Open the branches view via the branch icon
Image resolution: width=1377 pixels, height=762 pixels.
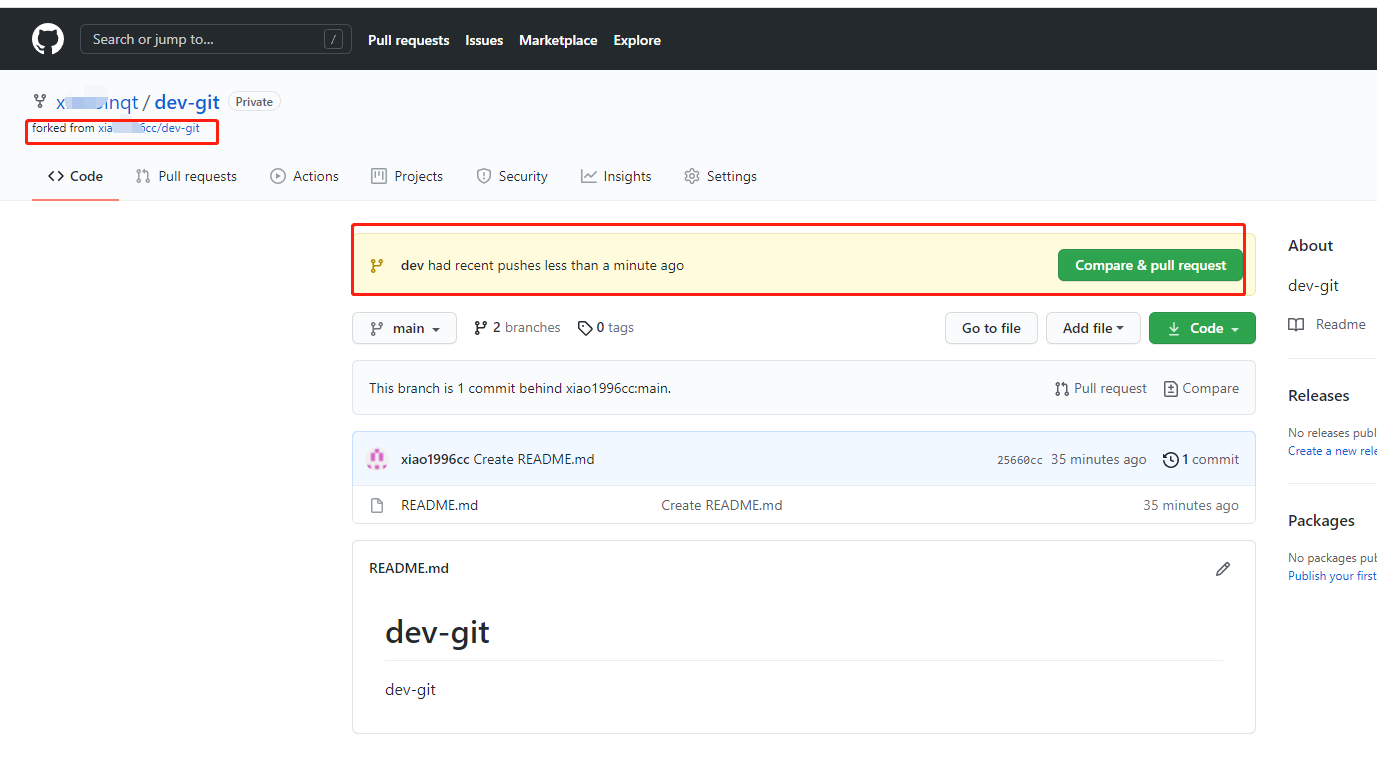coord(481,327)
